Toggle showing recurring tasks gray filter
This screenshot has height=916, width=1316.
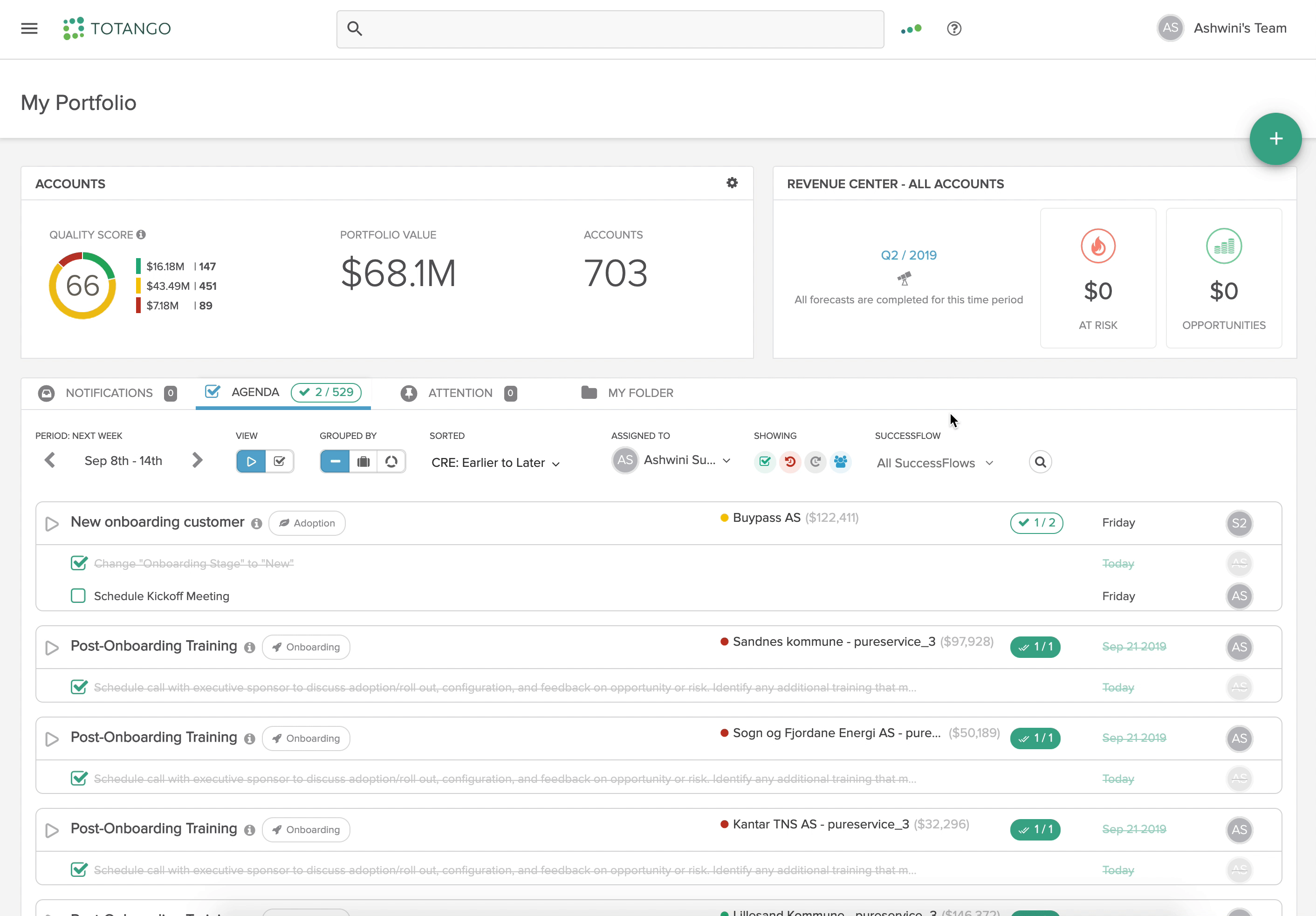pos(815,461)
